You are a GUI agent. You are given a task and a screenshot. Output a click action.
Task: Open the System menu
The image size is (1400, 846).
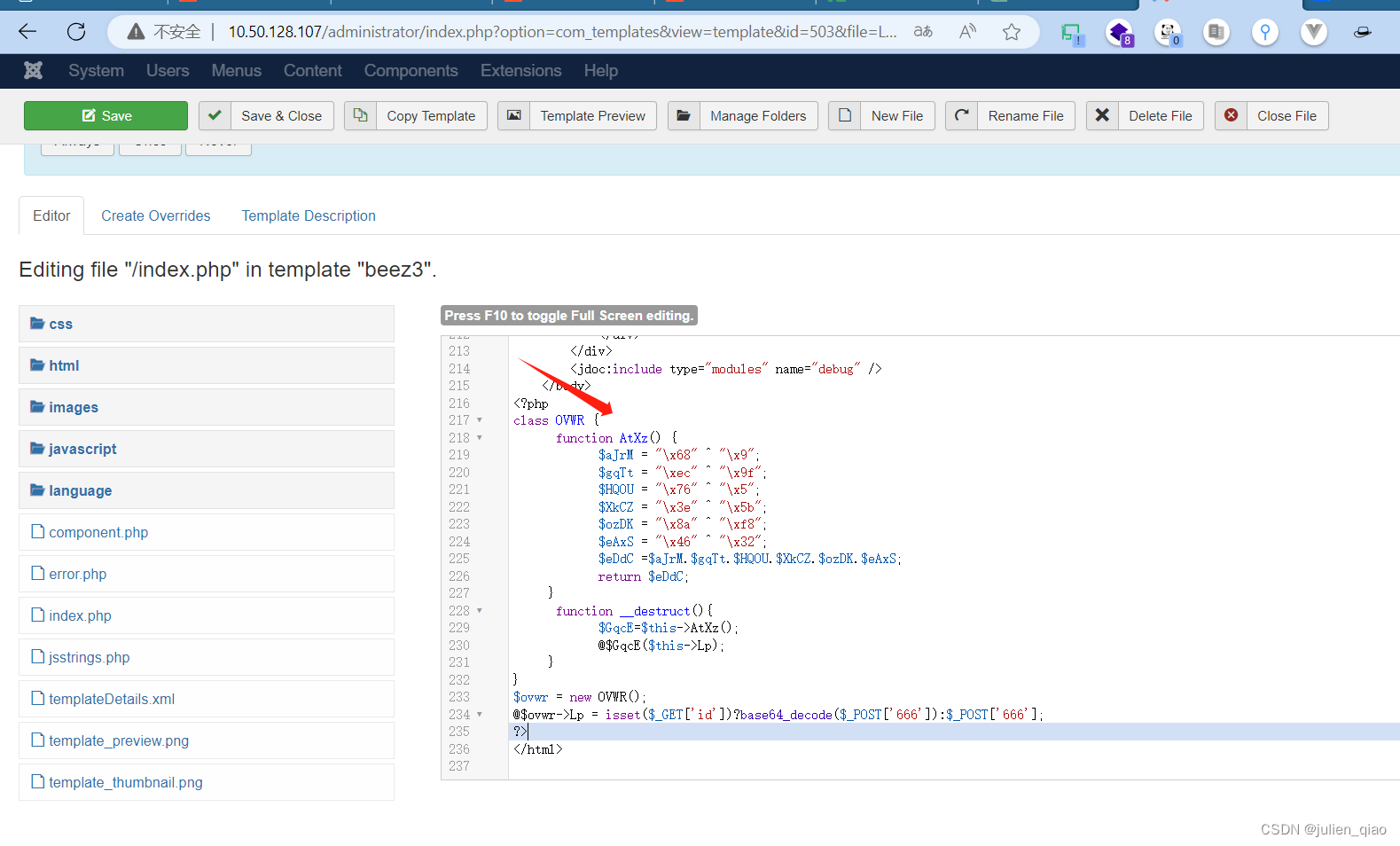pos(97,71)
